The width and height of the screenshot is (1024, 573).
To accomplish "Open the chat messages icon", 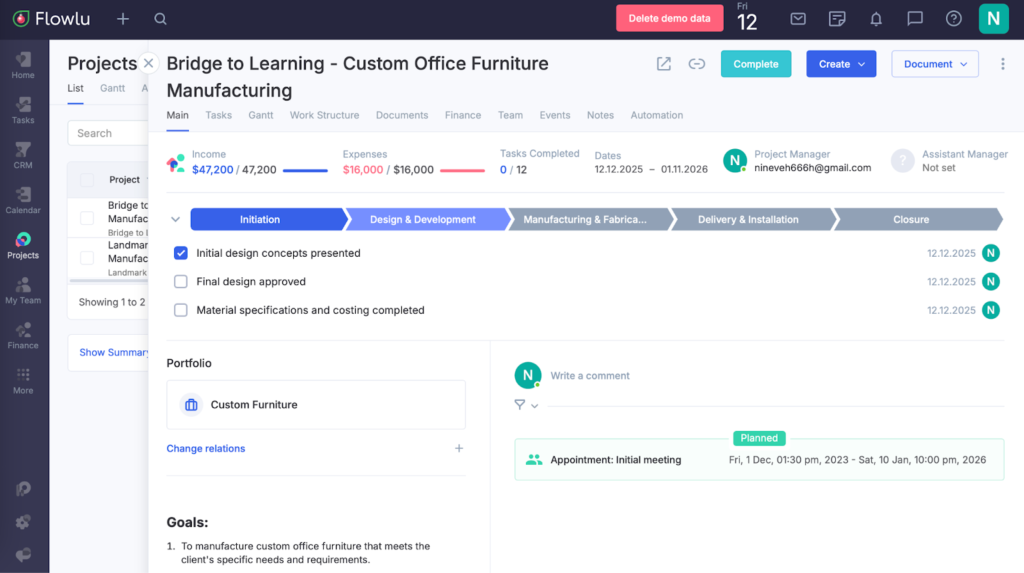I will [x=915, y=19].
